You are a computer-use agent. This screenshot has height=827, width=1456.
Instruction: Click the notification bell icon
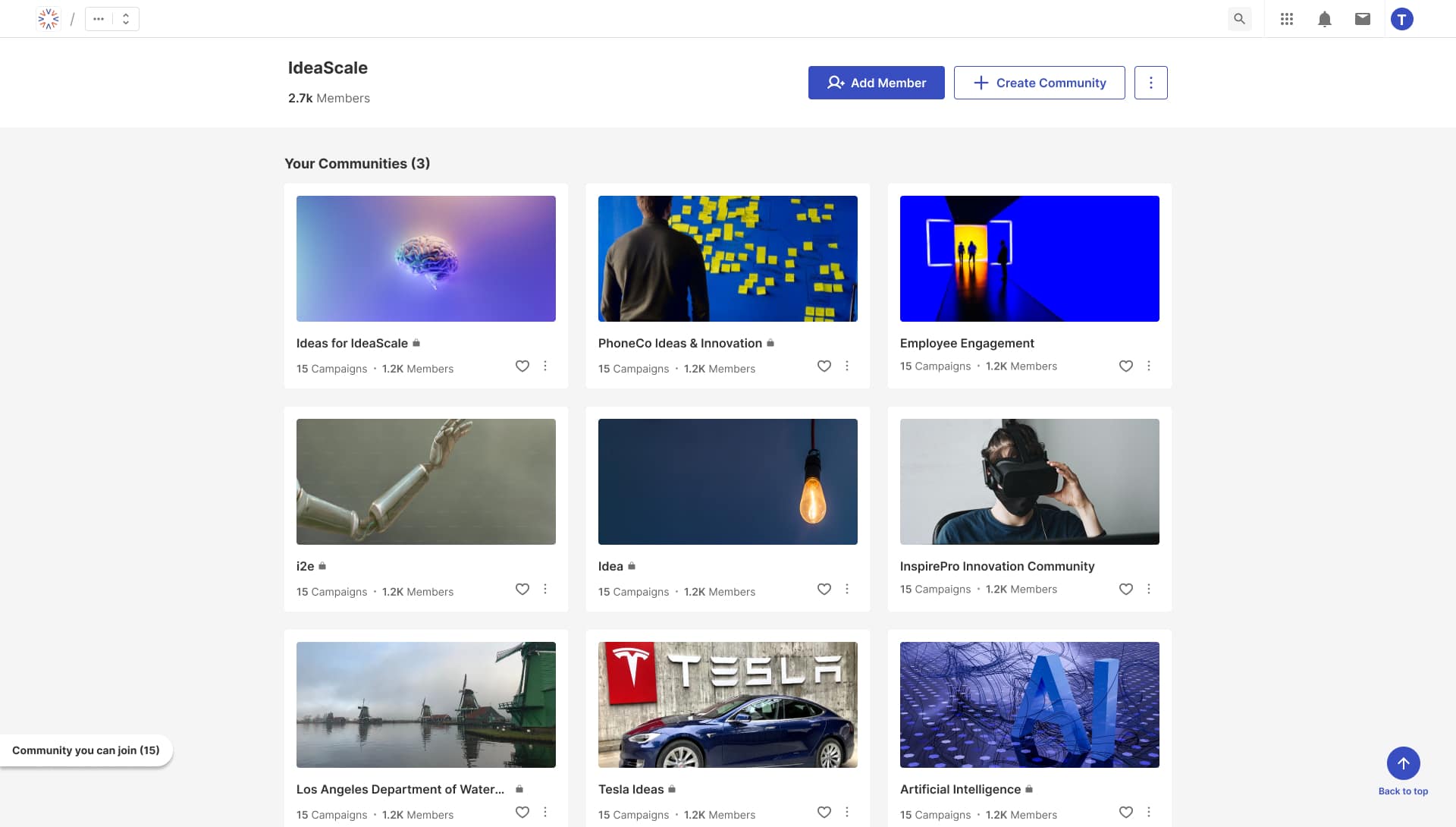point(1323,18)
